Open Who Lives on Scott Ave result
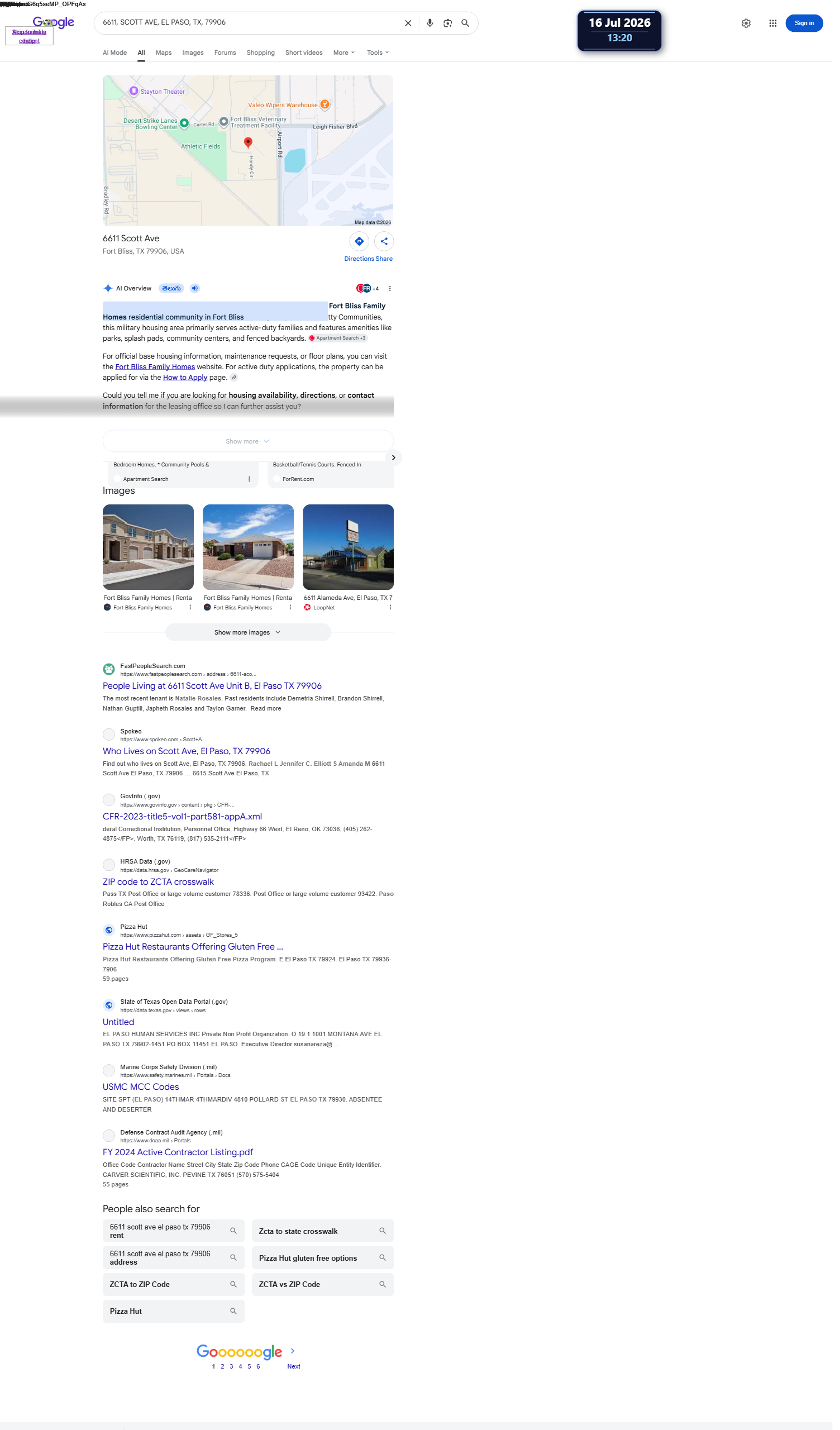 point(188,757)
